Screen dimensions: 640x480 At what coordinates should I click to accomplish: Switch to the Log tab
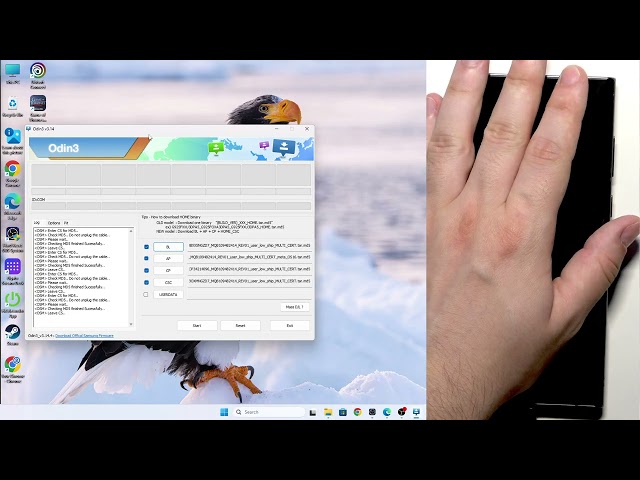[37, 223]
